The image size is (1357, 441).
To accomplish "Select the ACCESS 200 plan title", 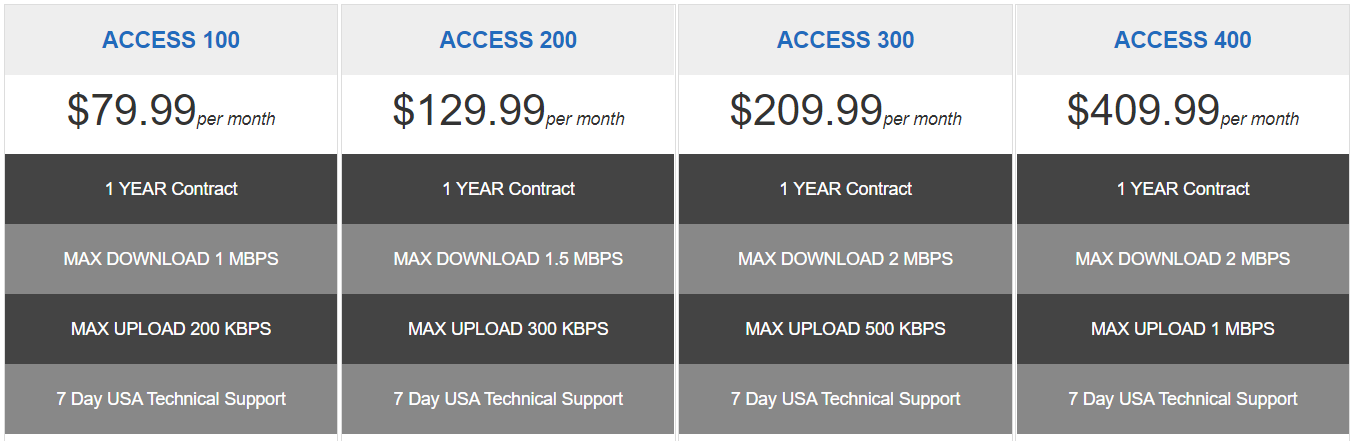I will 508,40.
